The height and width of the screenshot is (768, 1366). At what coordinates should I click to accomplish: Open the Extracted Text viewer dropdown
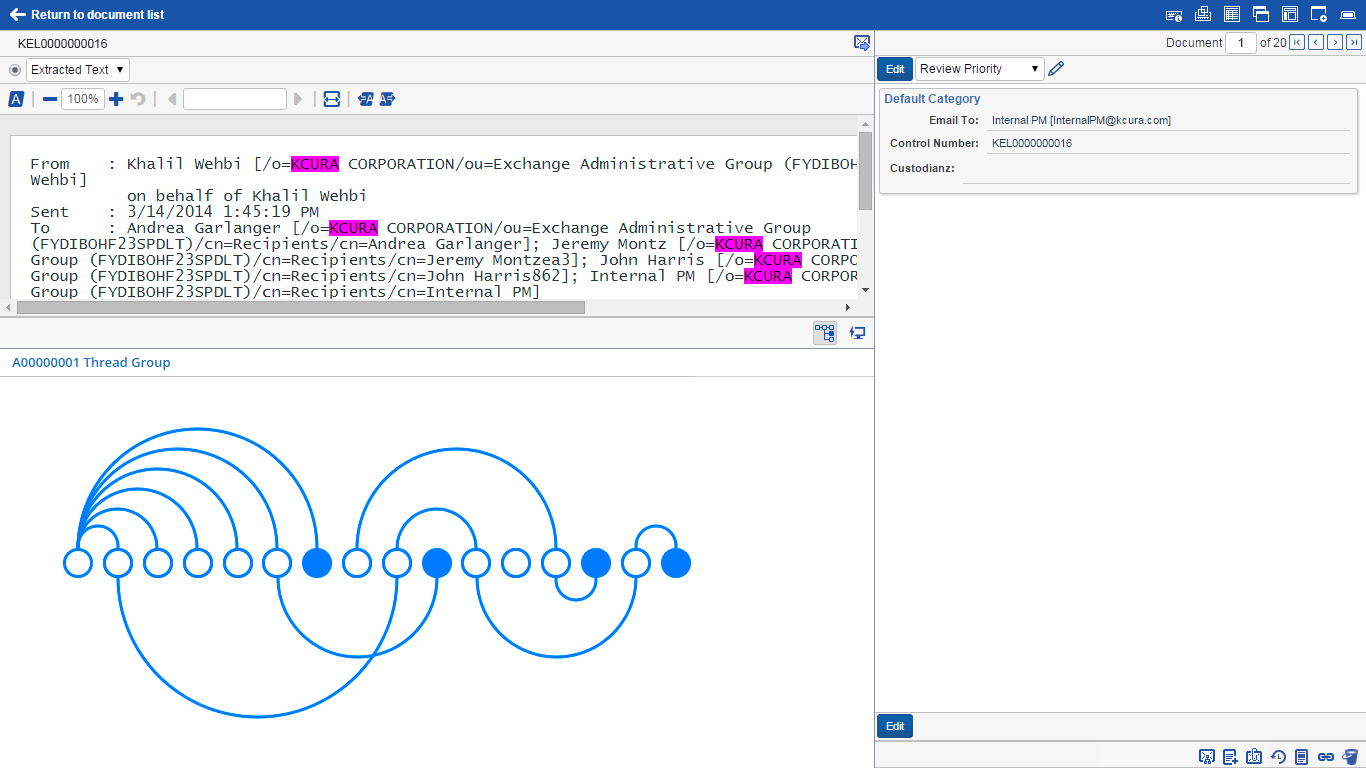tap(78, 70)
